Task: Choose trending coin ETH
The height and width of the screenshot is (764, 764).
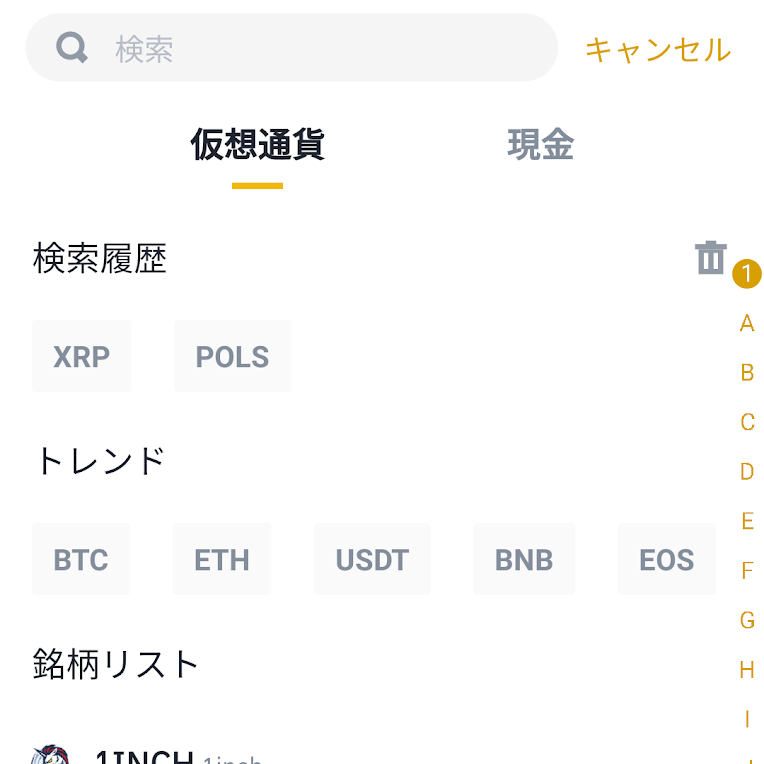Action: coord(222,559)
